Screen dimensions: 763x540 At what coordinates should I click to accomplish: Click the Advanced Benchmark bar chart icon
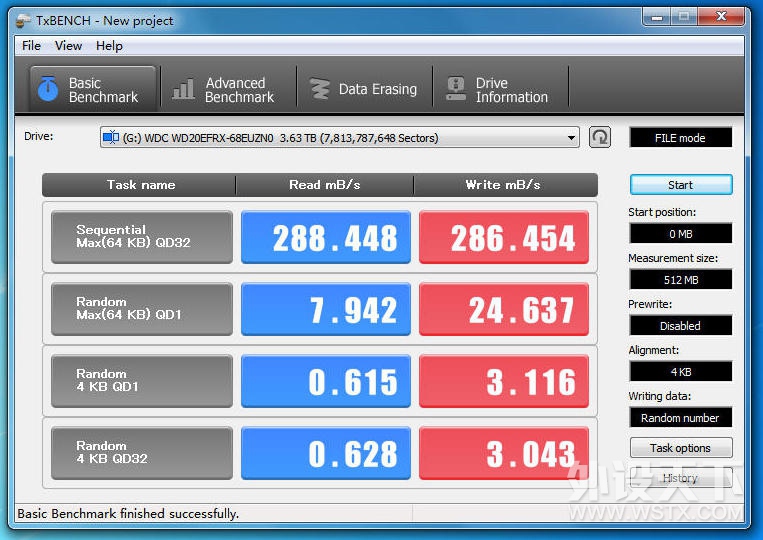pyautogui.click(x=183, y=89)
